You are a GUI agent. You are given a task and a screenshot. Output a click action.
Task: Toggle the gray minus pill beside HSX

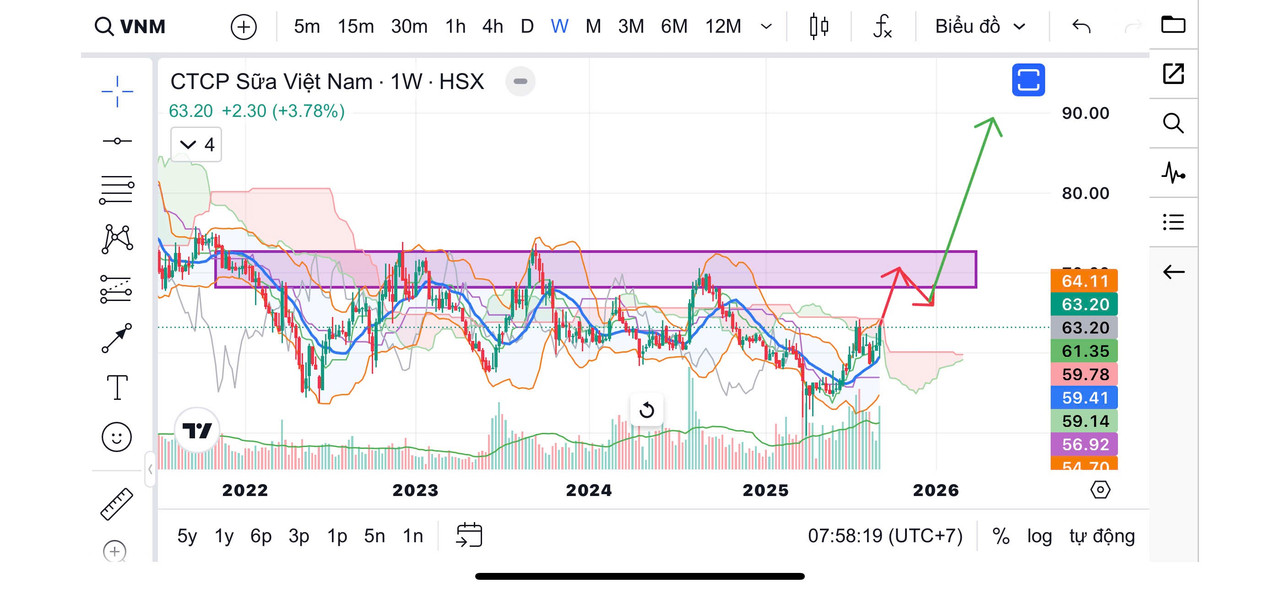tap(520, 82)
